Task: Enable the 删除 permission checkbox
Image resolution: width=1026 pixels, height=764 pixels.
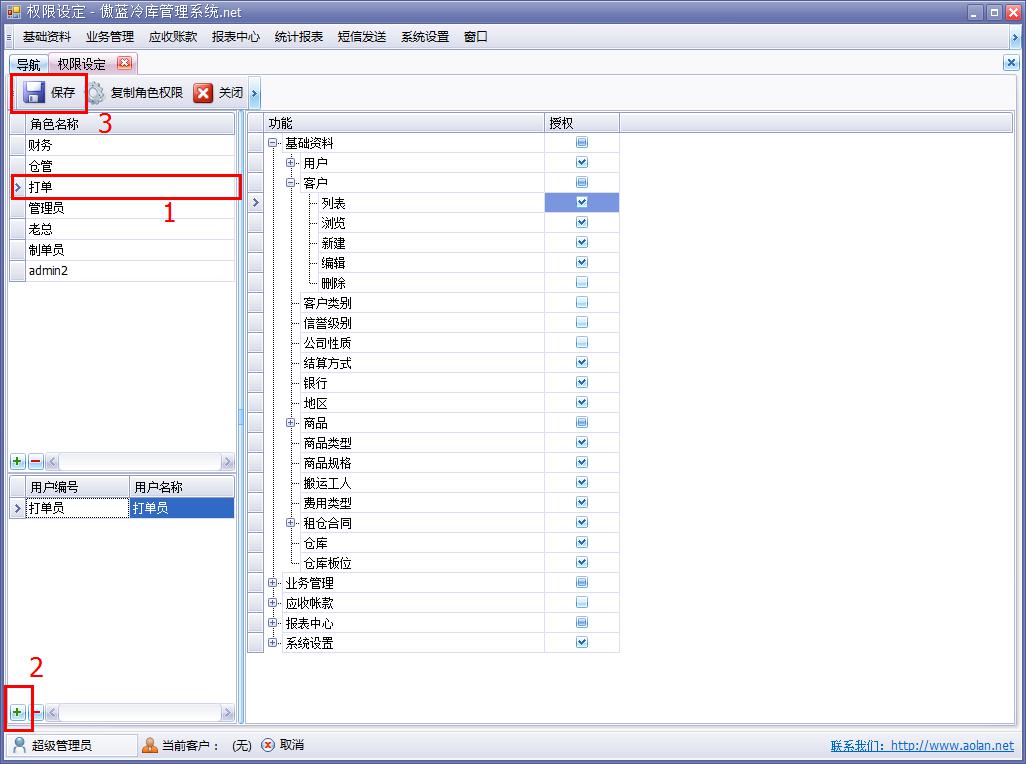Action: click(x=582, y=283)
